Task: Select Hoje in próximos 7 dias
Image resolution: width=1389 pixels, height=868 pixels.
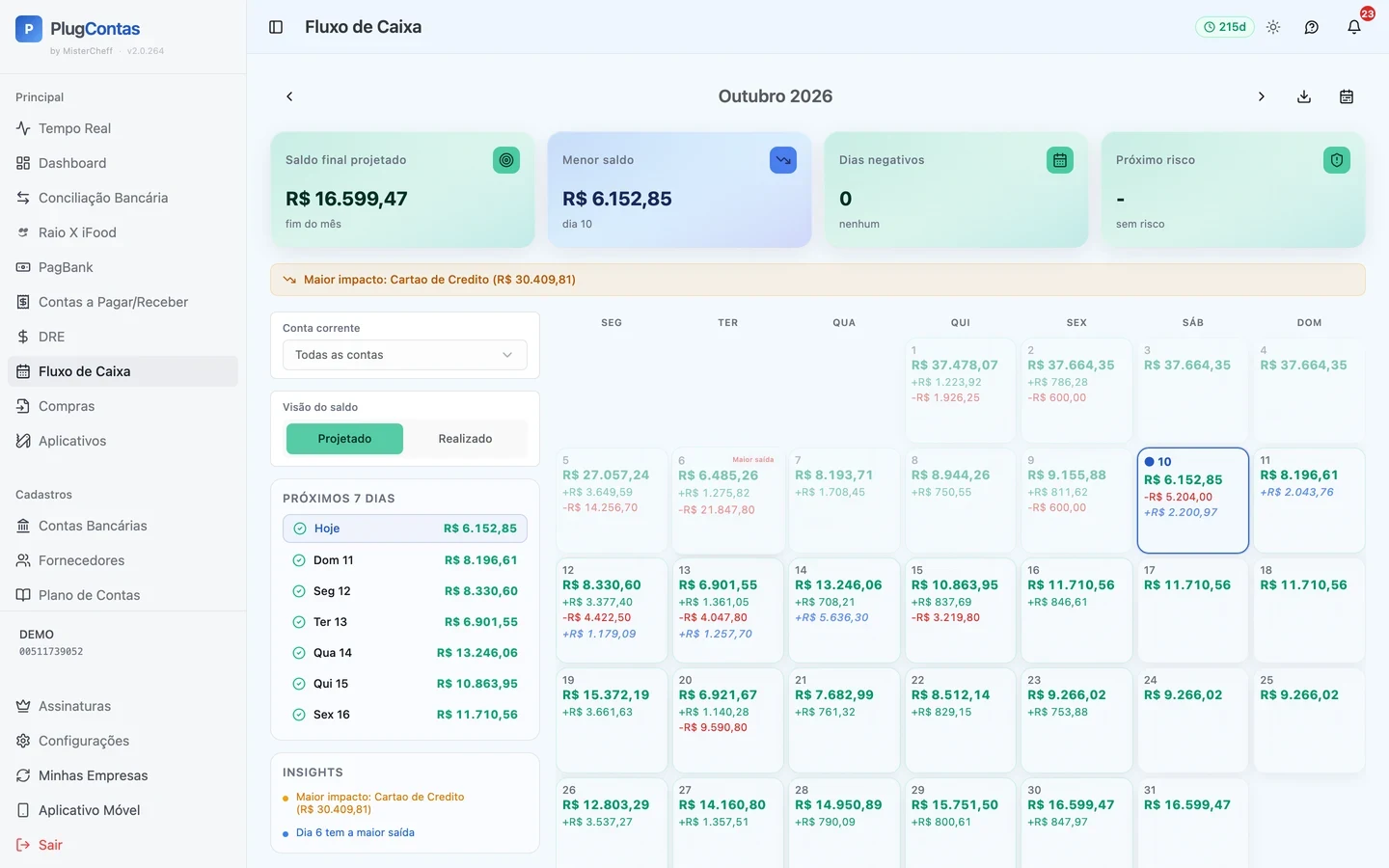Action: pos(405,529)
